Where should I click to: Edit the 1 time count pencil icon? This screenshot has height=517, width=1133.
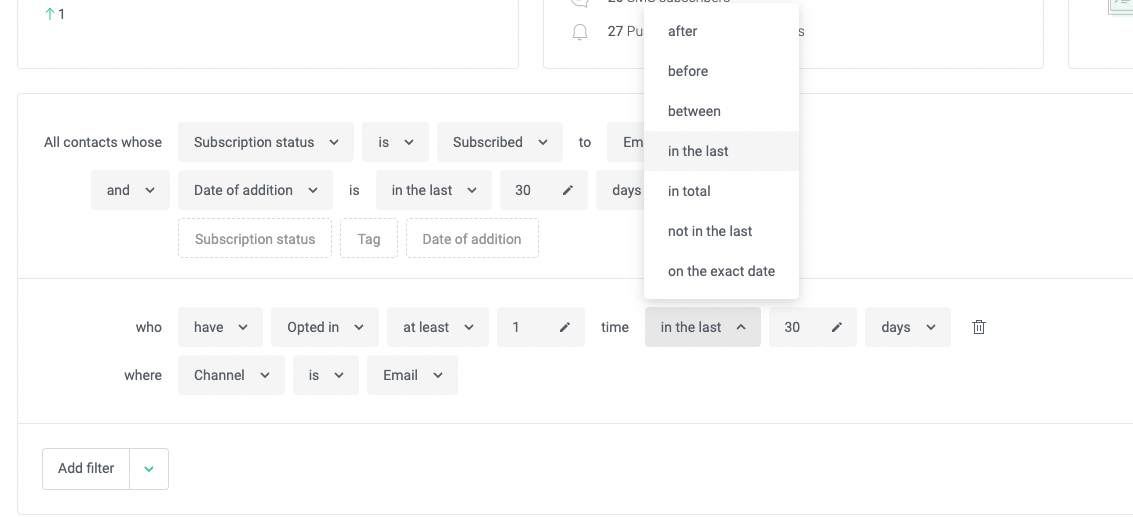(x=565, y=328)
